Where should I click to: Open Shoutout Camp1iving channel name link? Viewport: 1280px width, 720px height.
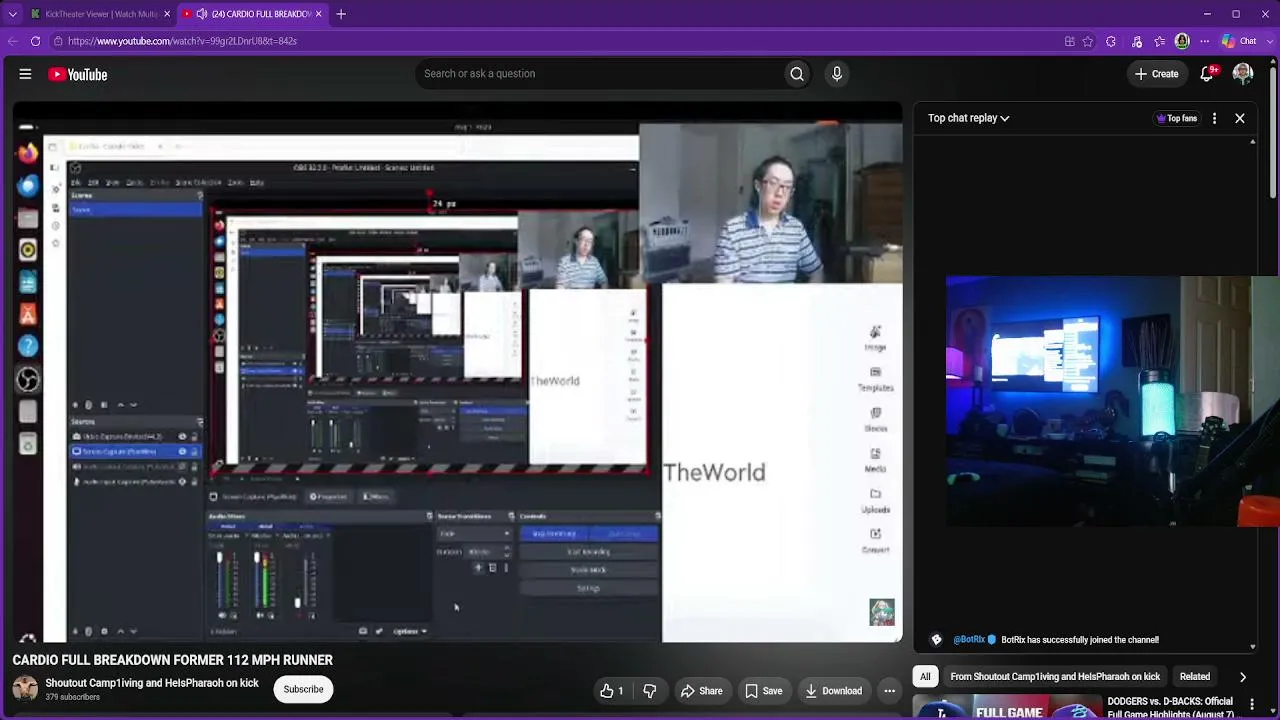pos(152,683)
